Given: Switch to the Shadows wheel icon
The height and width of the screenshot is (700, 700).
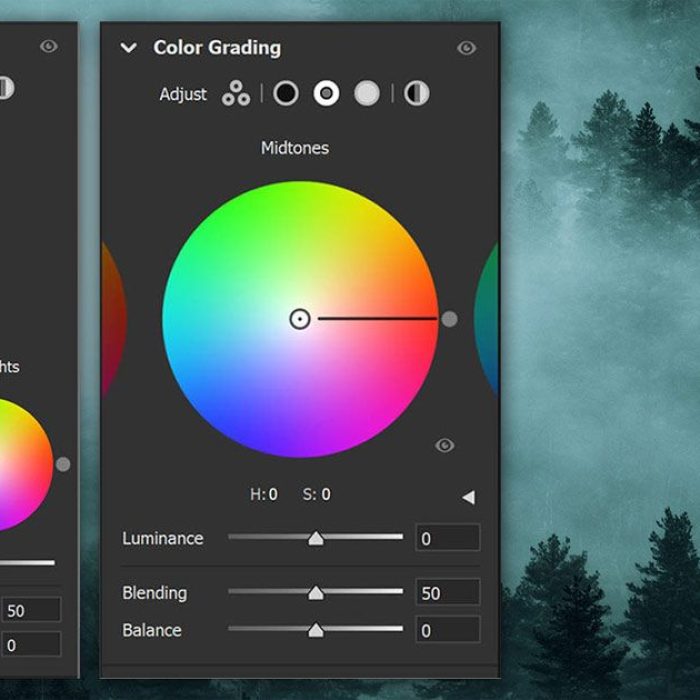Looking at the screenshot, I should tap(286, 94).
